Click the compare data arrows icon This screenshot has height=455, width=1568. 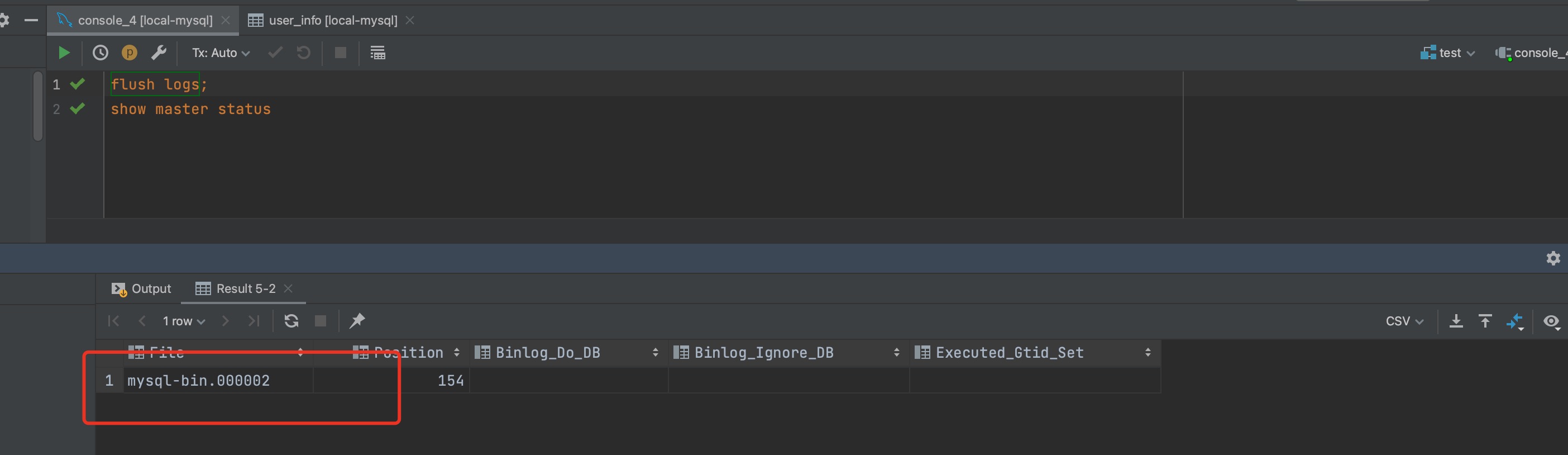[1515, 321]
